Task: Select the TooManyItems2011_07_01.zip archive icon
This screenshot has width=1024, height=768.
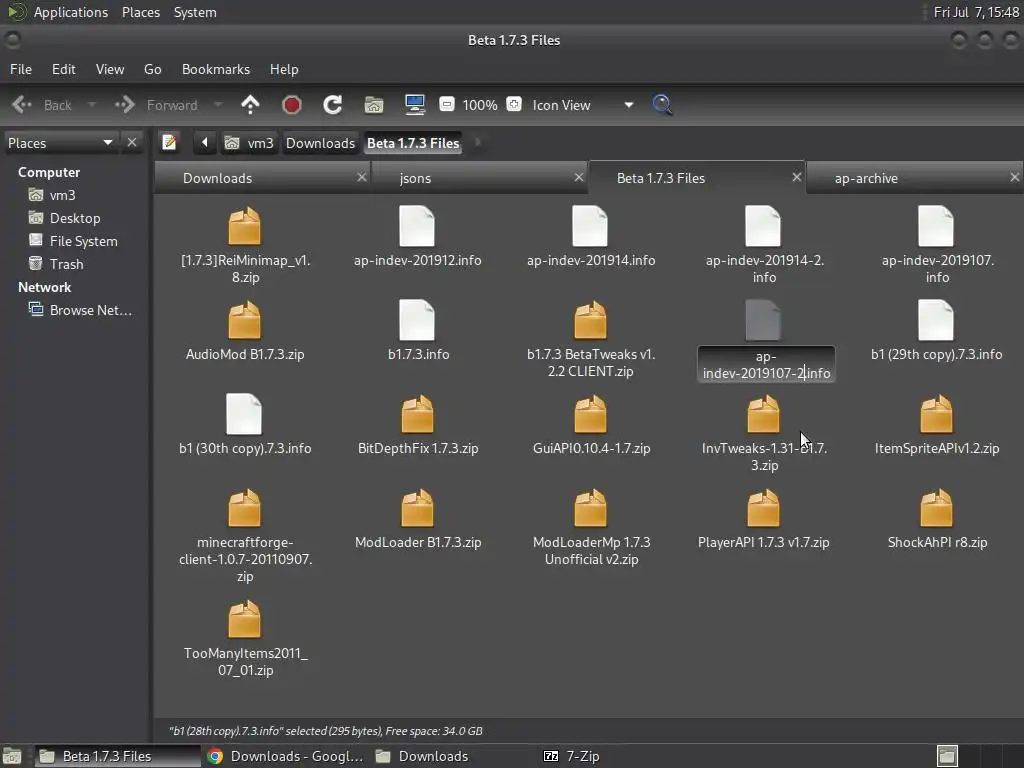Action: click(x=244, y=619)
